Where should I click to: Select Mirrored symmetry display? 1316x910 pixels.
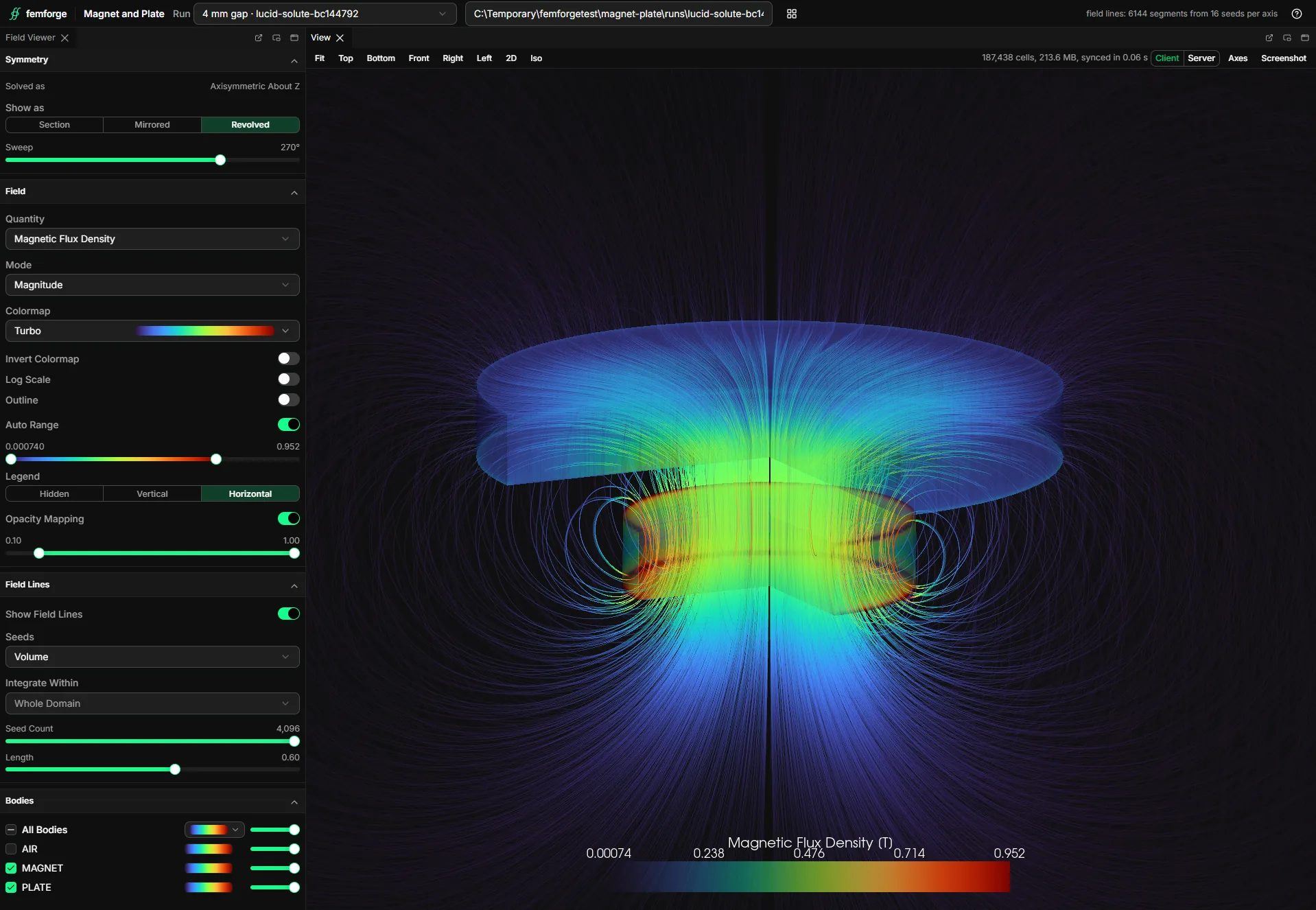coord(152,125)
